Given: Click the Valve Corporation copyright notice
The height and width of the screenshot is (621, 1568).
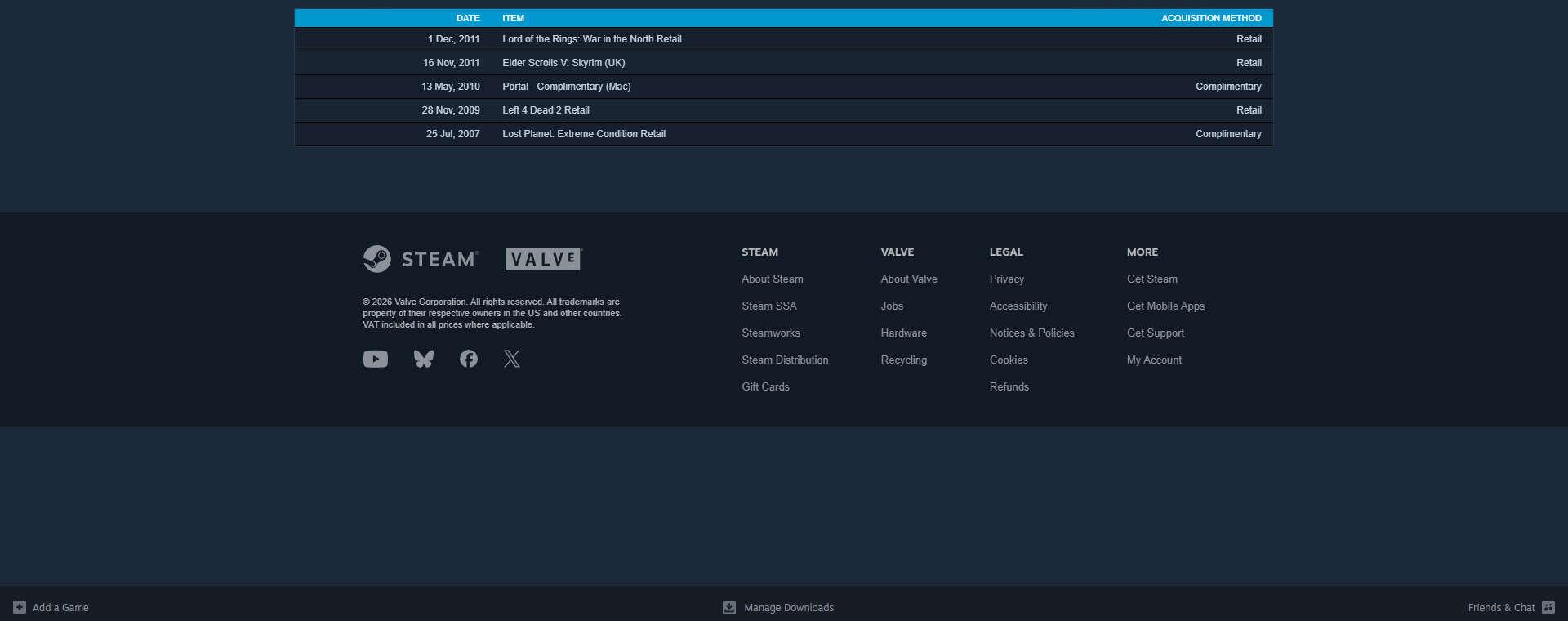Looking at the screenshot, I should [492, 313].
